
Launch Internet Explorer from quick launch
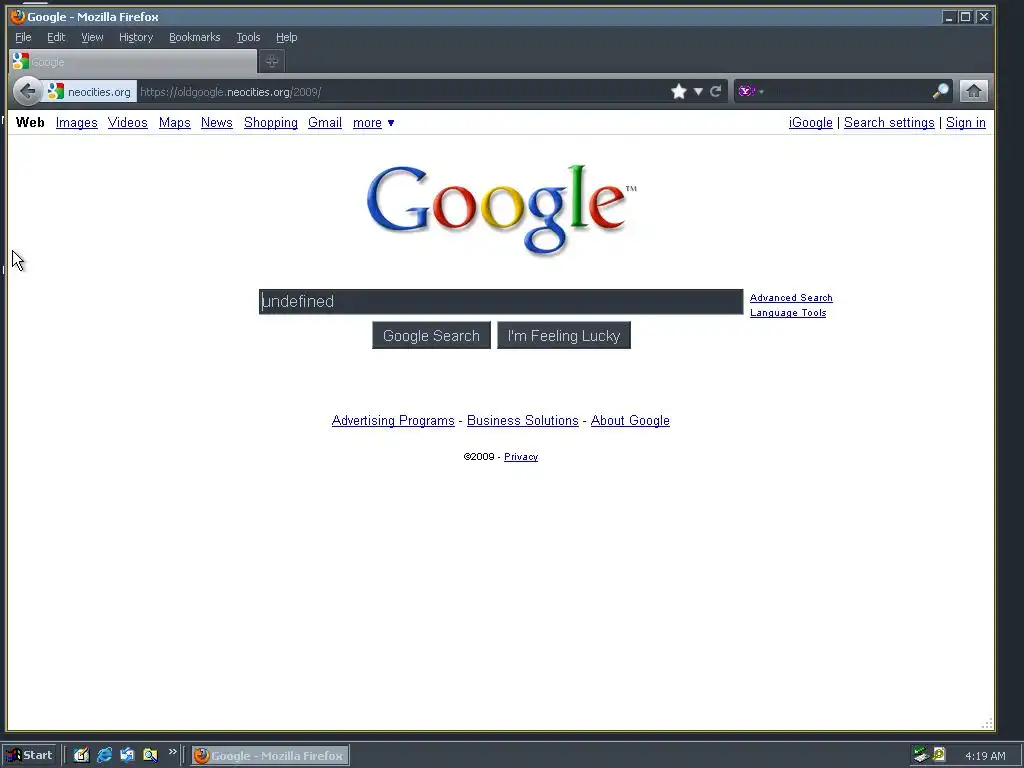(104, 756)
